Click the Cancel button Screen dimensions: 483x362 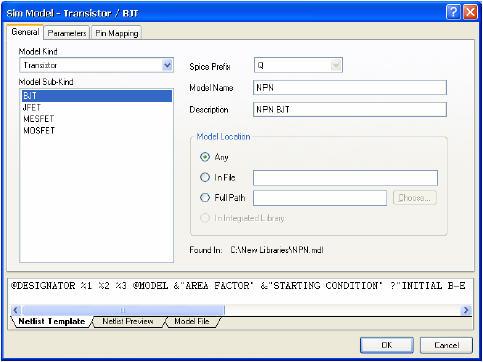[x=446, y=345]
